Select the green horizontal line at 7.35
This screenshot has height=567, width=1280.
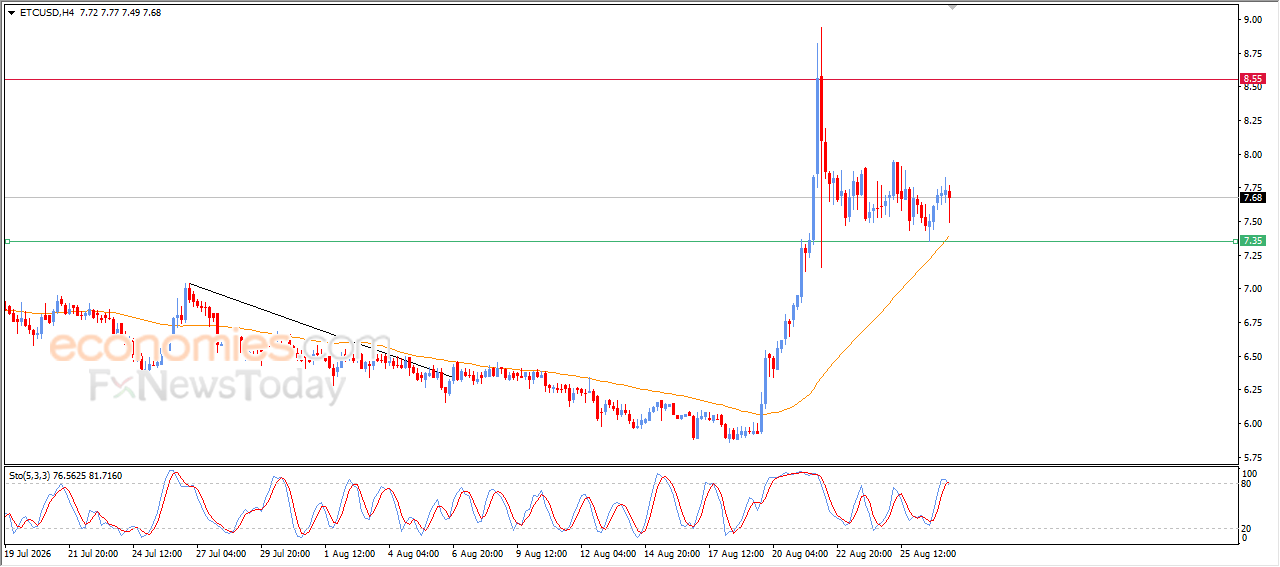pyautogui.click(x=620, y=241)
